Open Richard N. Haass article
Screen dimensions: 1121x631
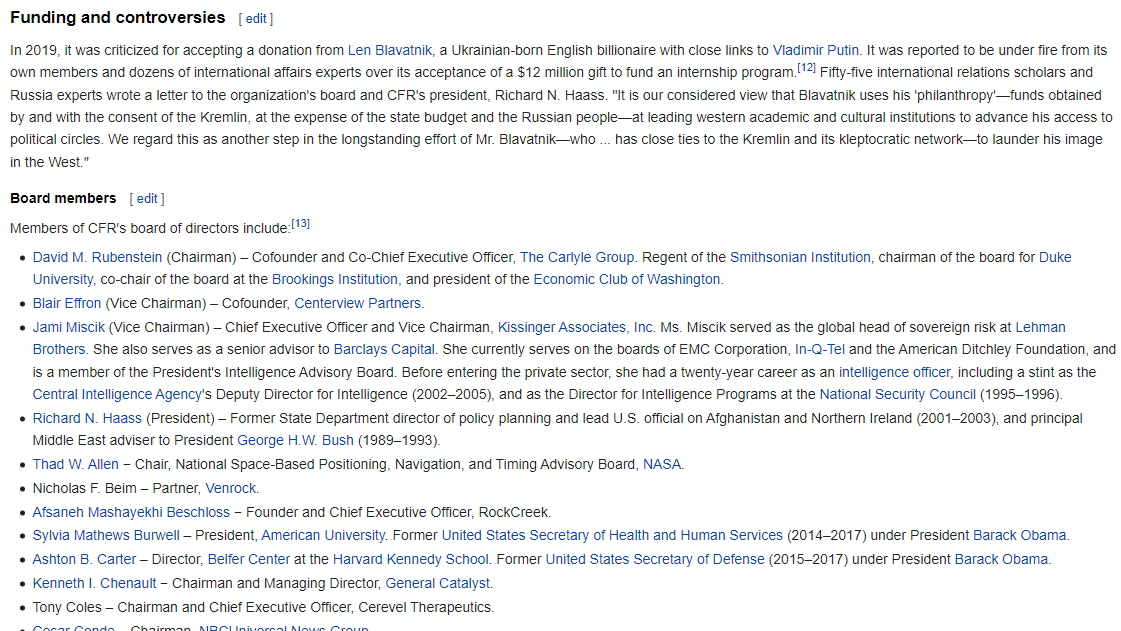pyautogui.click(x=87, y=419)
